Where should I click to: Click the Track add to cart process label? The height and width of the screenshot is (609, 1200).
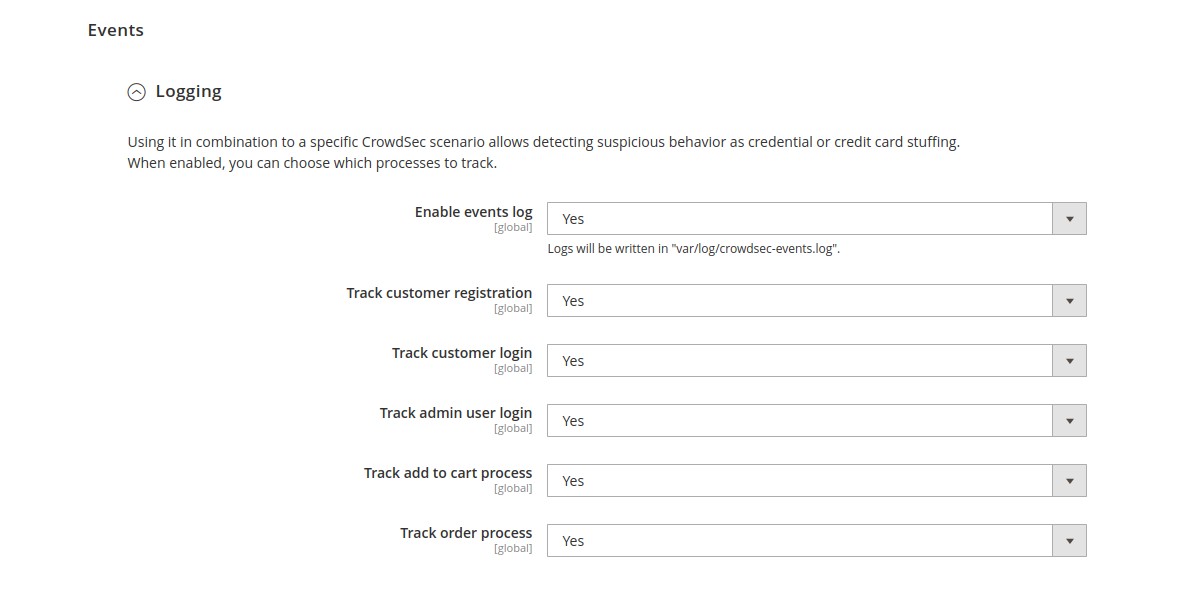pos(447,473)
